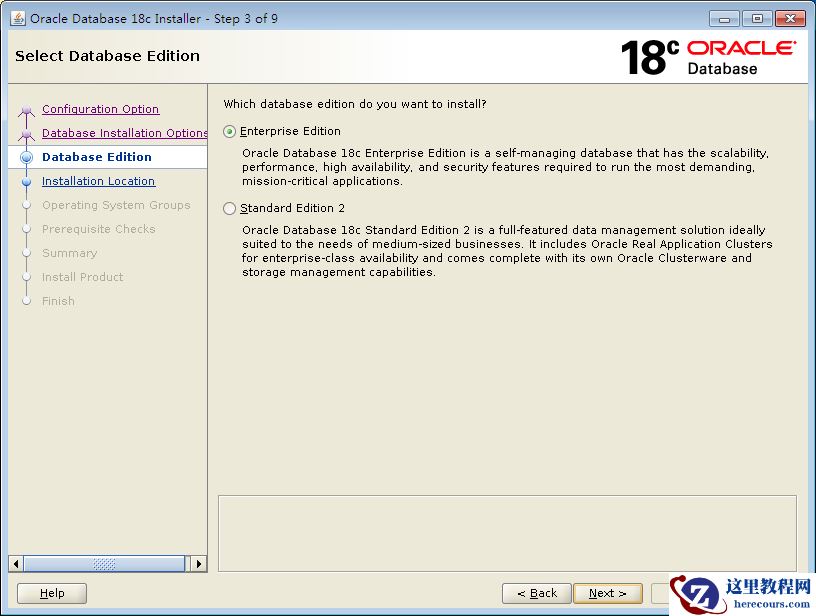The height and width of the screenshot is (616, 816).
Task: Click the empty message area box
Action: 507,533
